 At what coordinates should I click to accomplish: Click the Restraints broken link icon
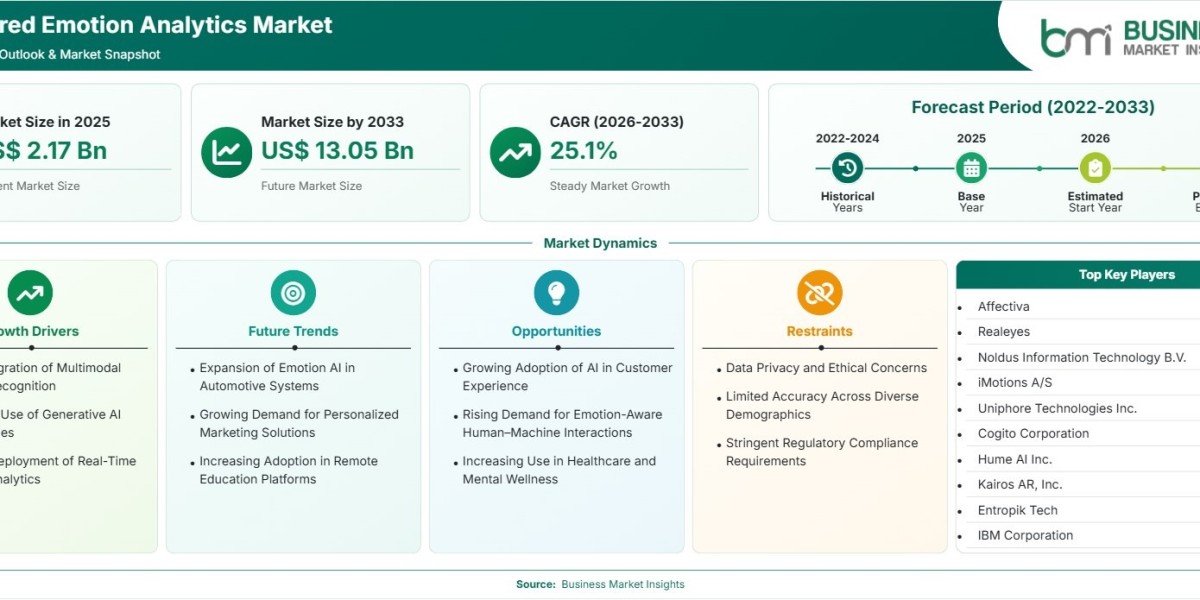[819, 293]
